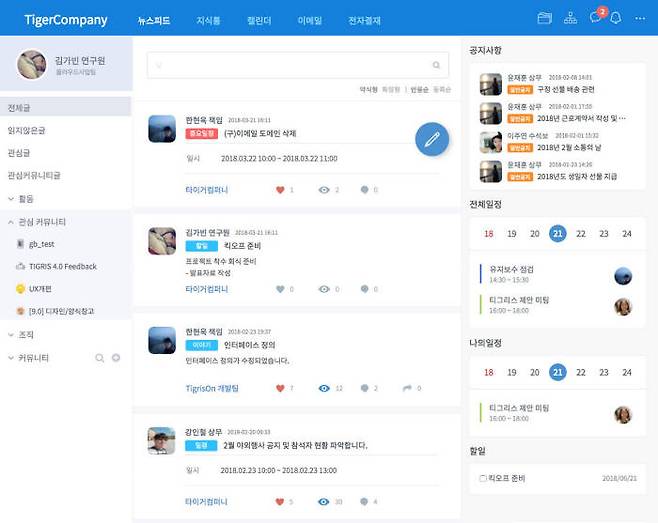Collapse the 관심 커뮤니티 section
Image resolution: width=658 pixels, height=523 pixels.
point(11,222)
